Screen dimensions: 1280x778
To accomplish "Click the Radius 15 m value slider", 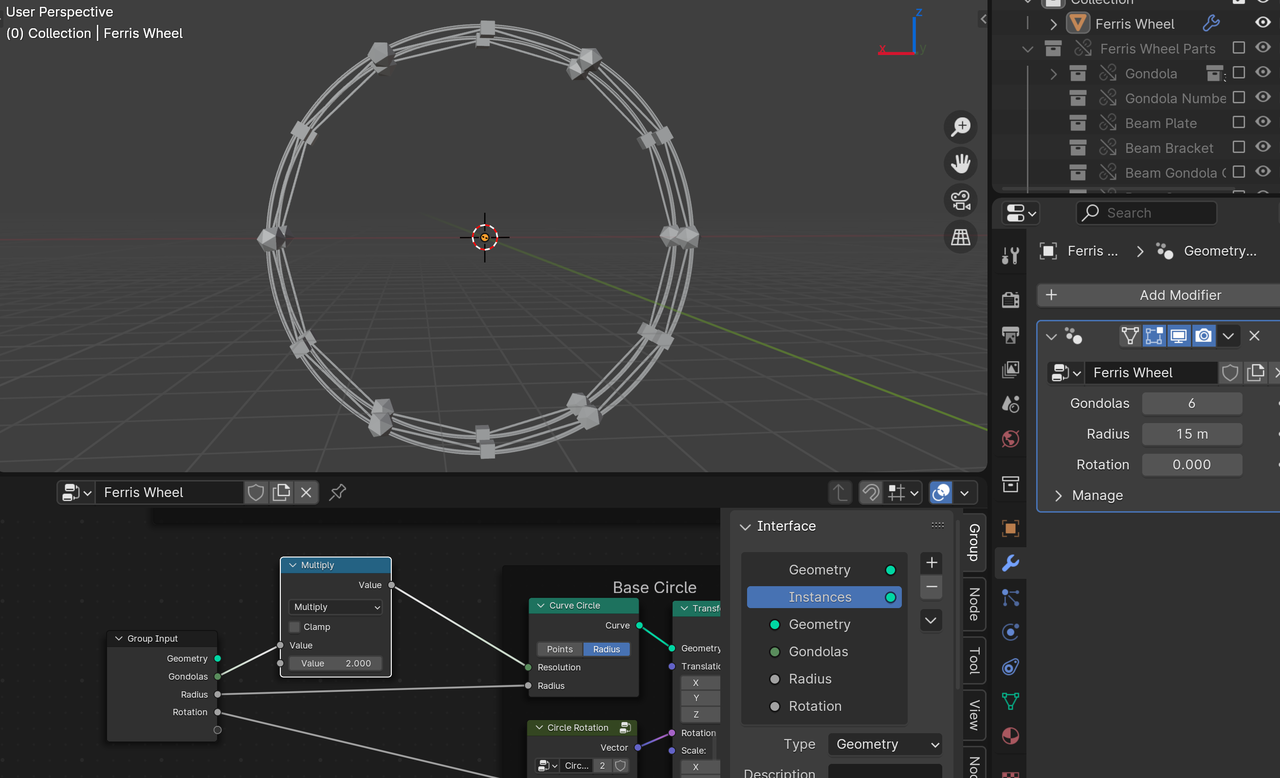I will tap(1192, 433).
